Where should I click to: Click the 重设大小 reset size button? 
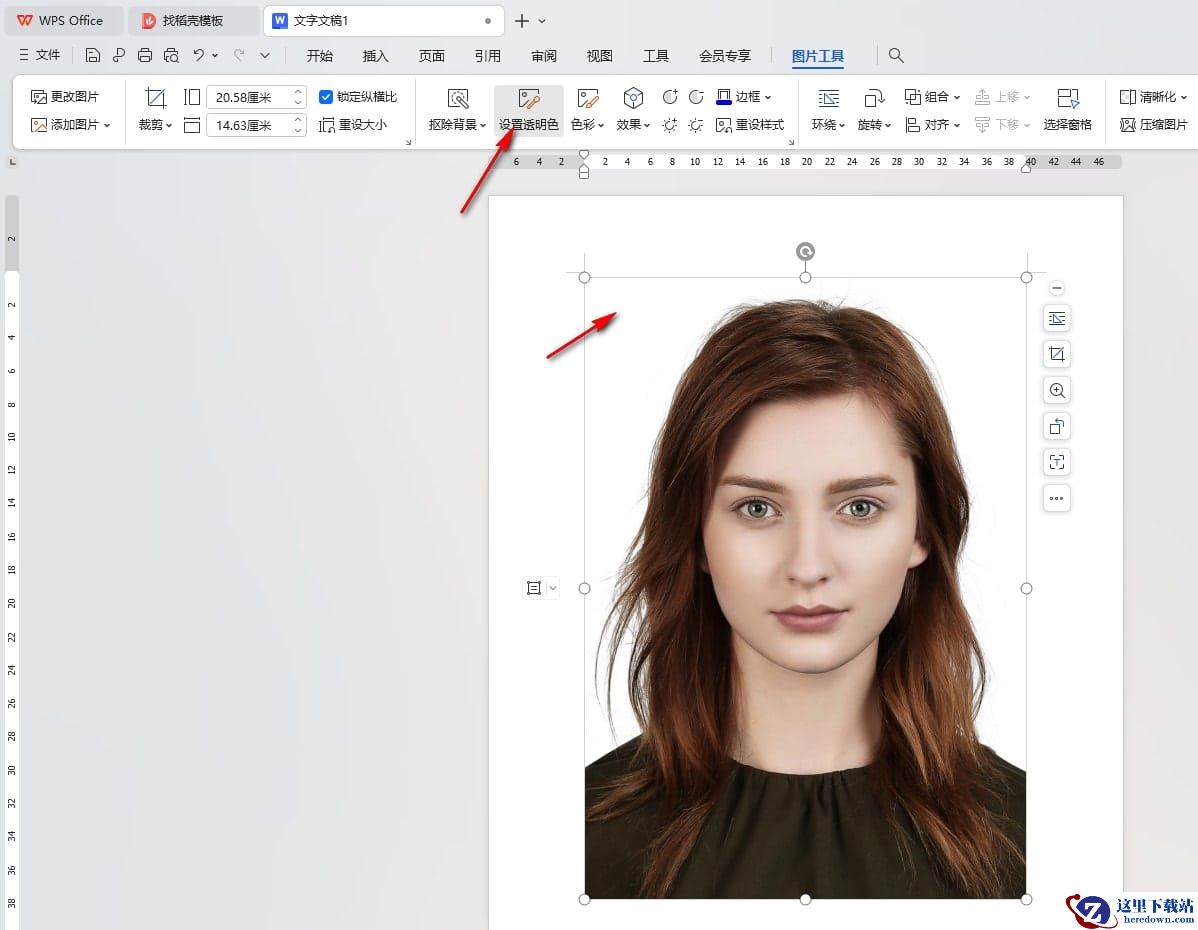pyautogui.click(x=353, y=125)
